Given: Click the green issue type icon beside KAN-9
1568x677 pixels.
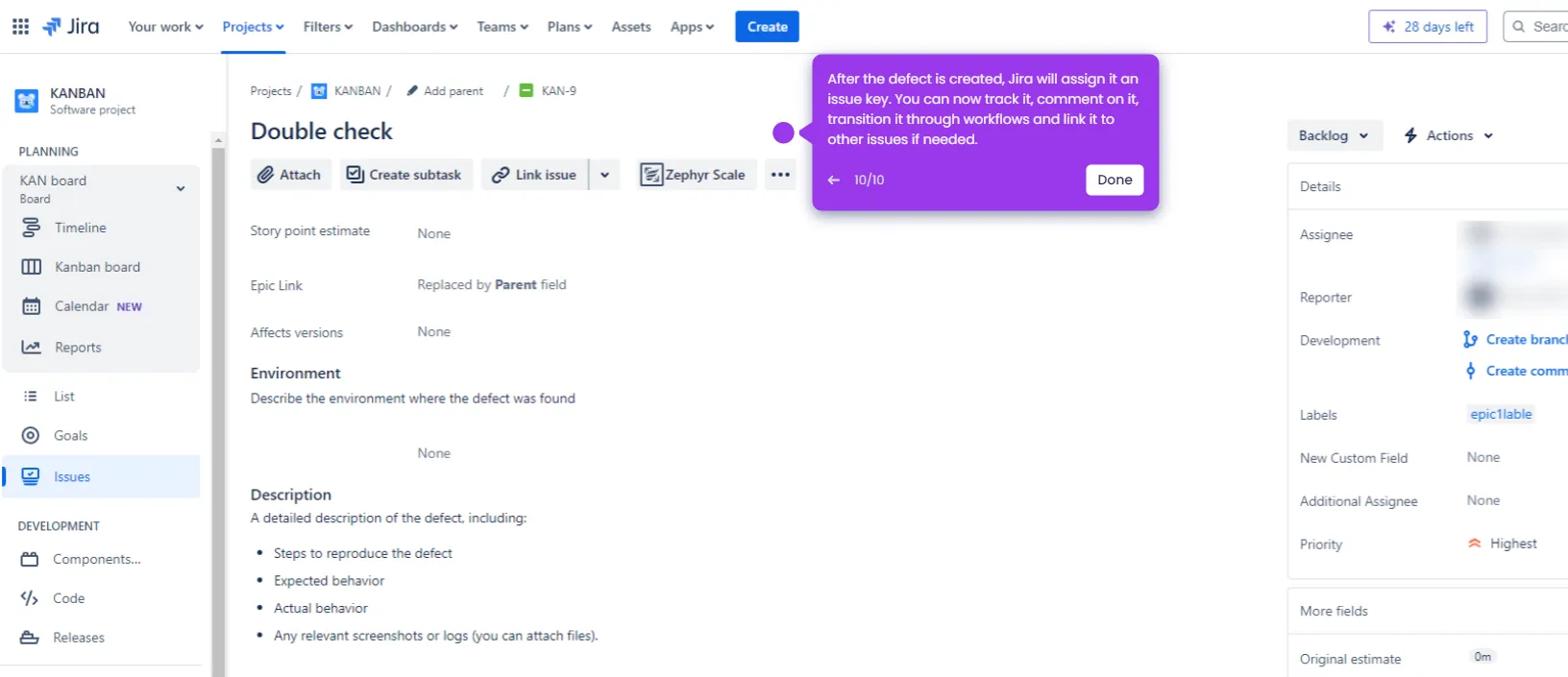Looking at the screenshot, I should (526, 90).
